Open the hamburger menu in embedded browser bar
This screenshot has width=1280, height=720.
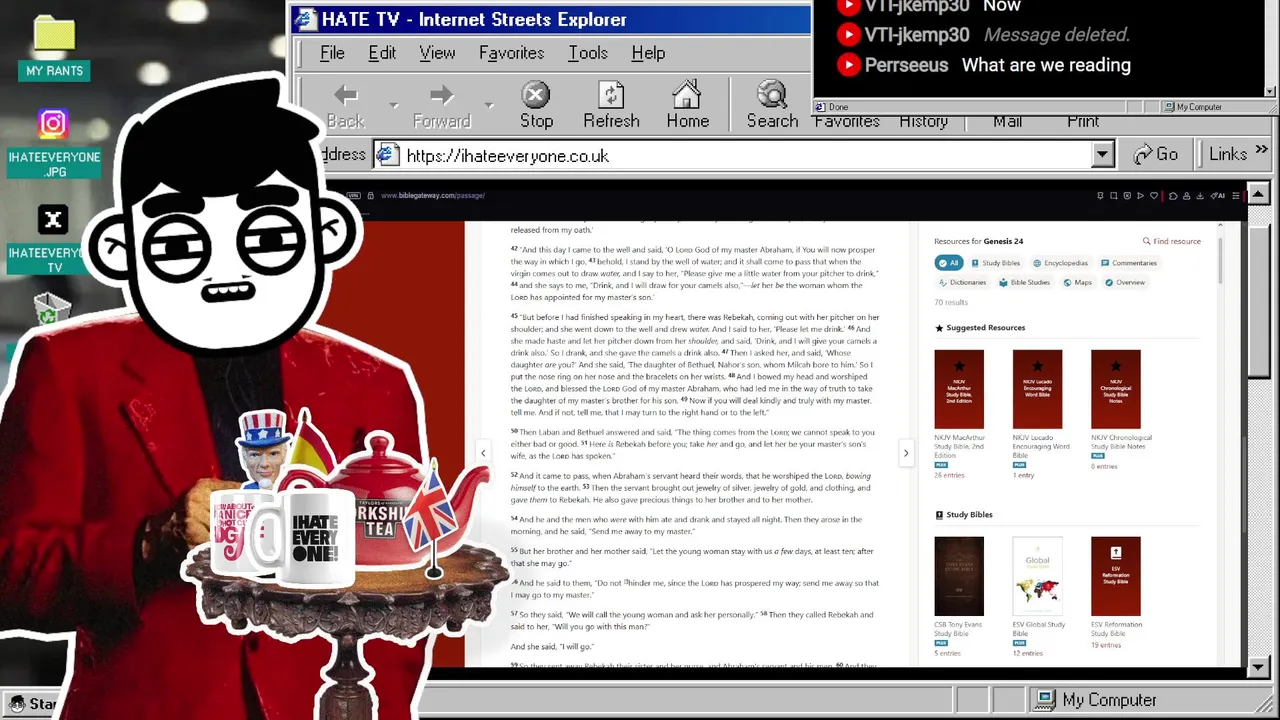1236,196
